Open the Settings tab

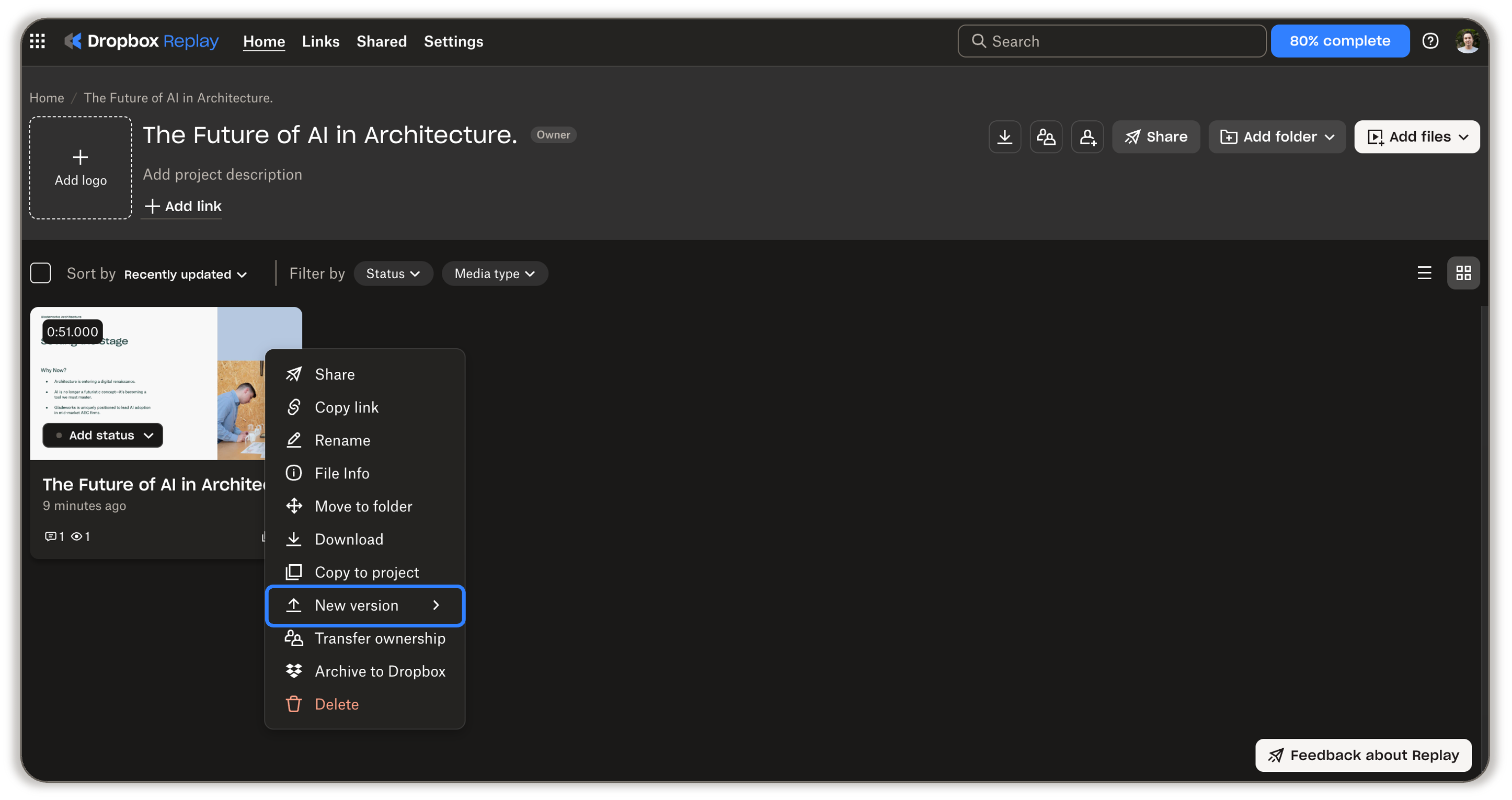tap(453, 41)
